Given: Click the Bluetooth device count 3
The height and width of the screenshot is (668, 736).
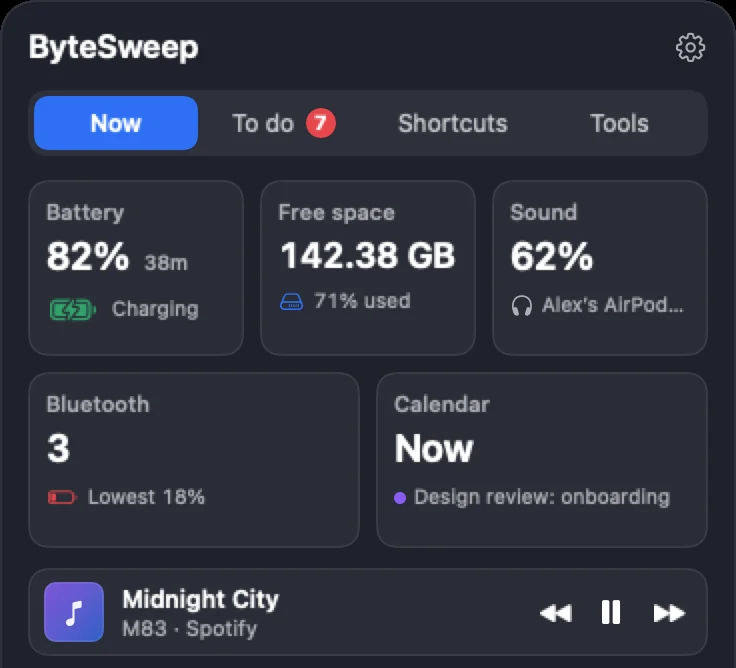Looking at the screenshot, I should tap(59, 448).
